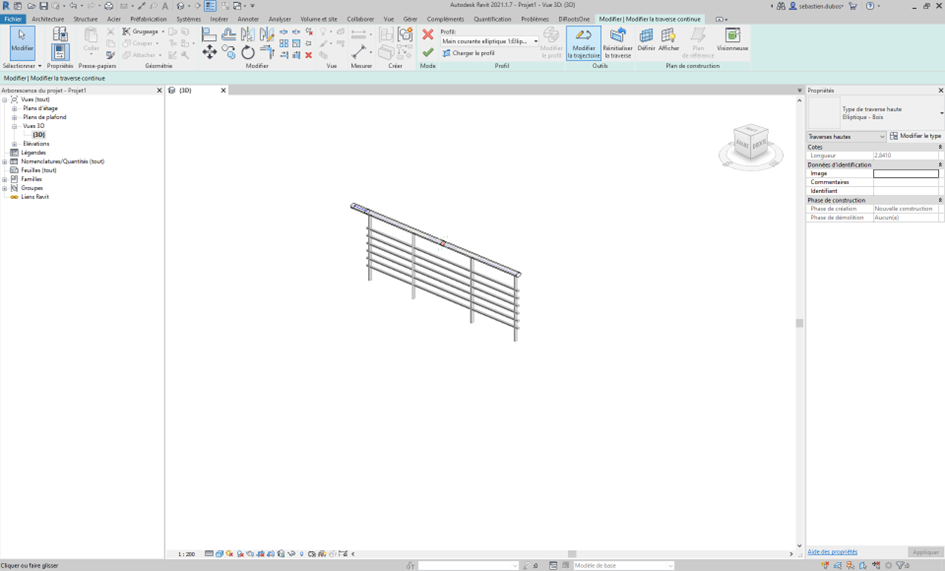Select Liens Revit in project browser

(35, 197)
